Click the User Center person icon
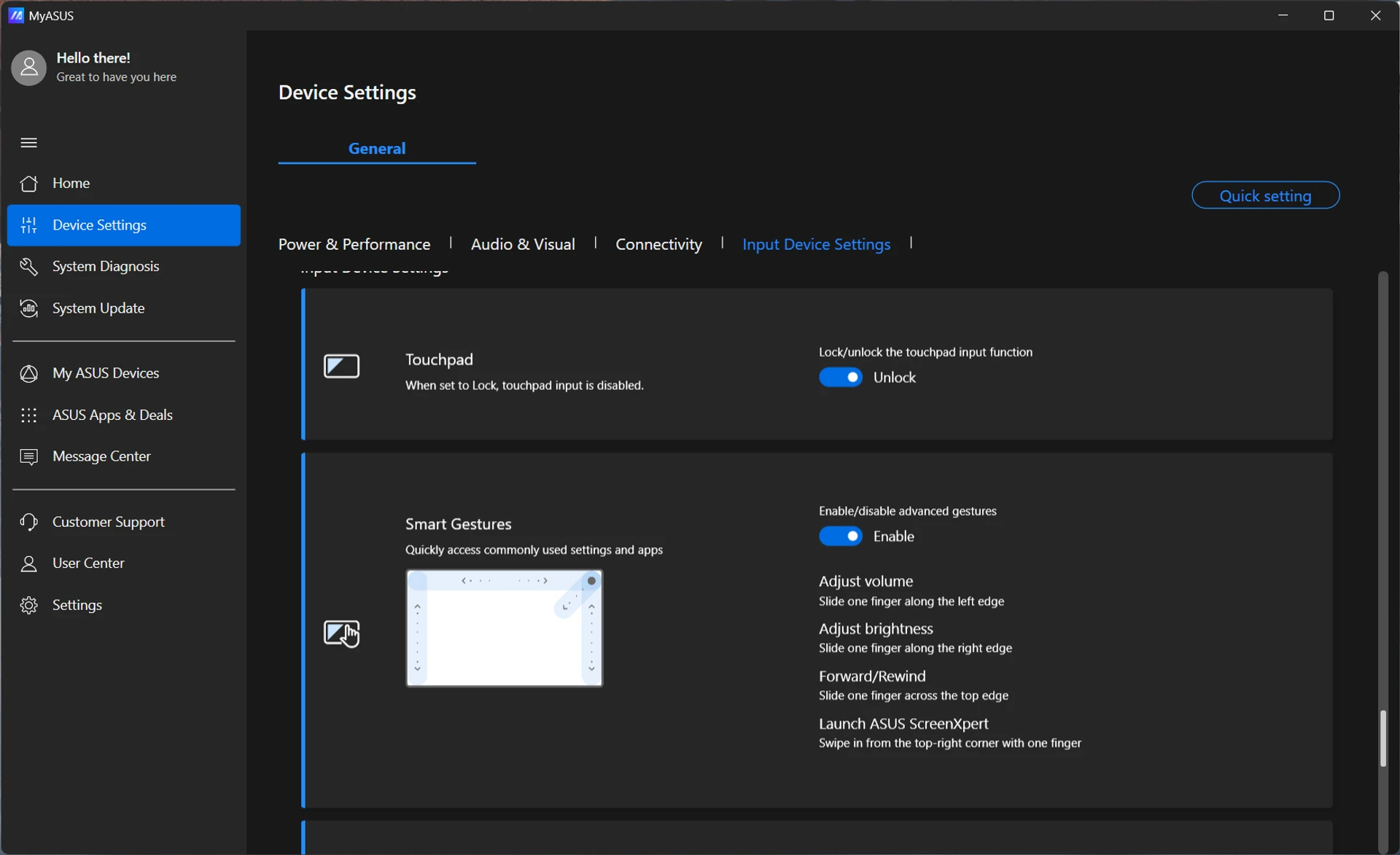 click(x=28, y=563)
